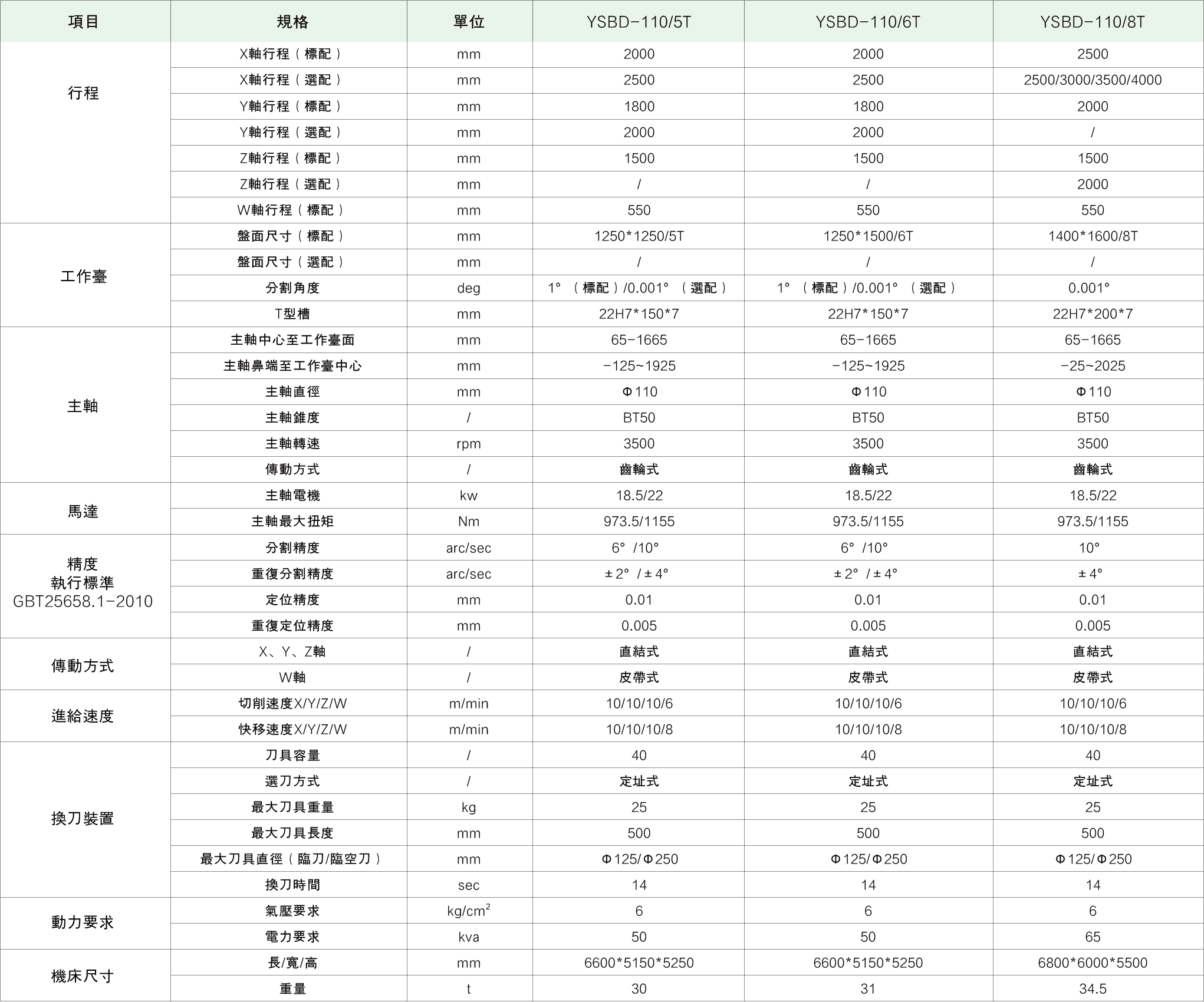Click the 機床尺寸 category cell
This screenshot has width=1204, height=1002.
click(x=83, y=975)
